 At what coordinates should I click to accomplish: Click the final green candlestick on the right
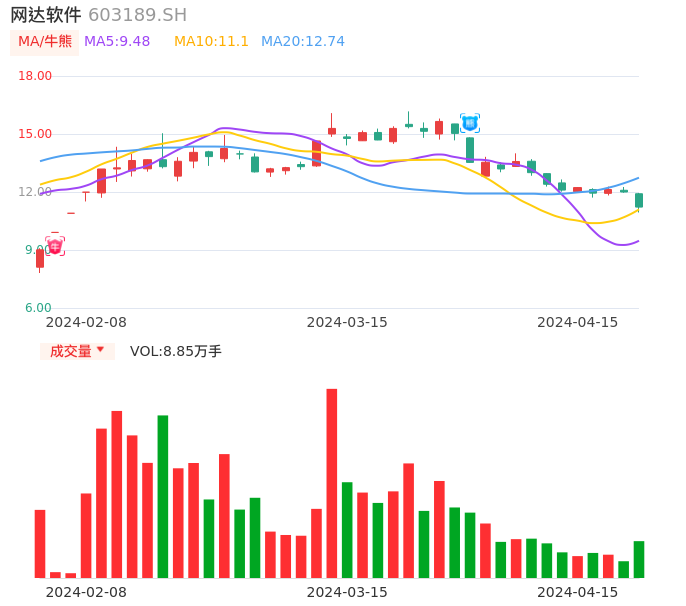tap(639, 201)
